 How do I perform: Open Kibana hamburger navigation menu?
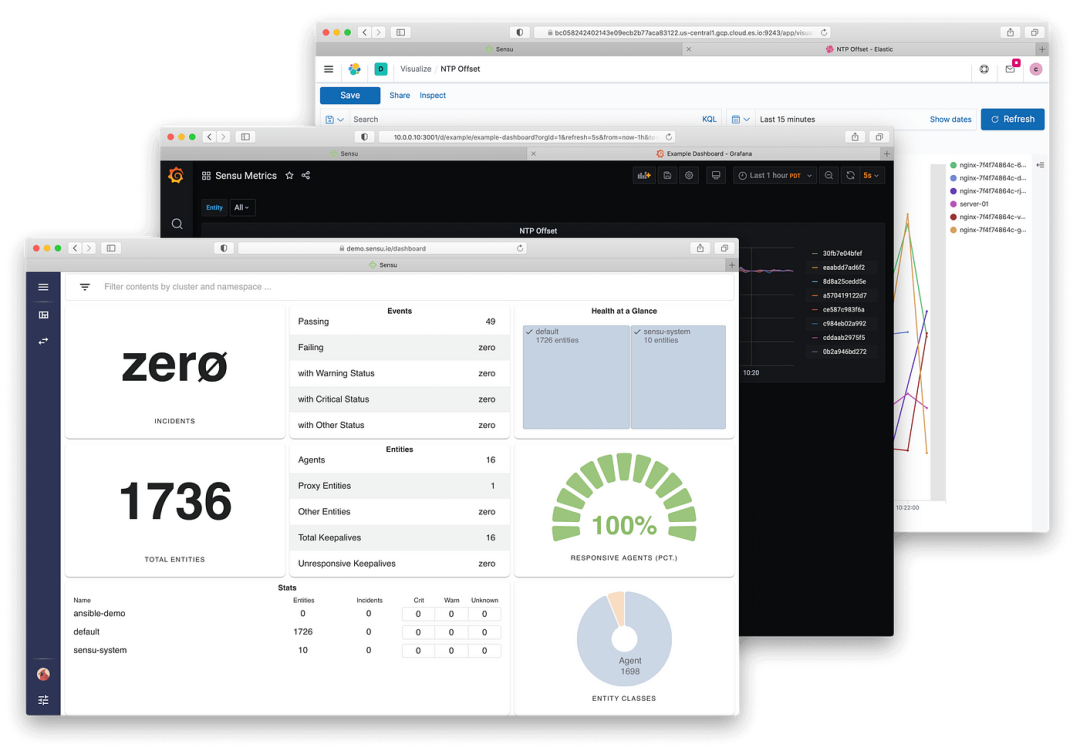pyautogui.click(x=329, y=69)
